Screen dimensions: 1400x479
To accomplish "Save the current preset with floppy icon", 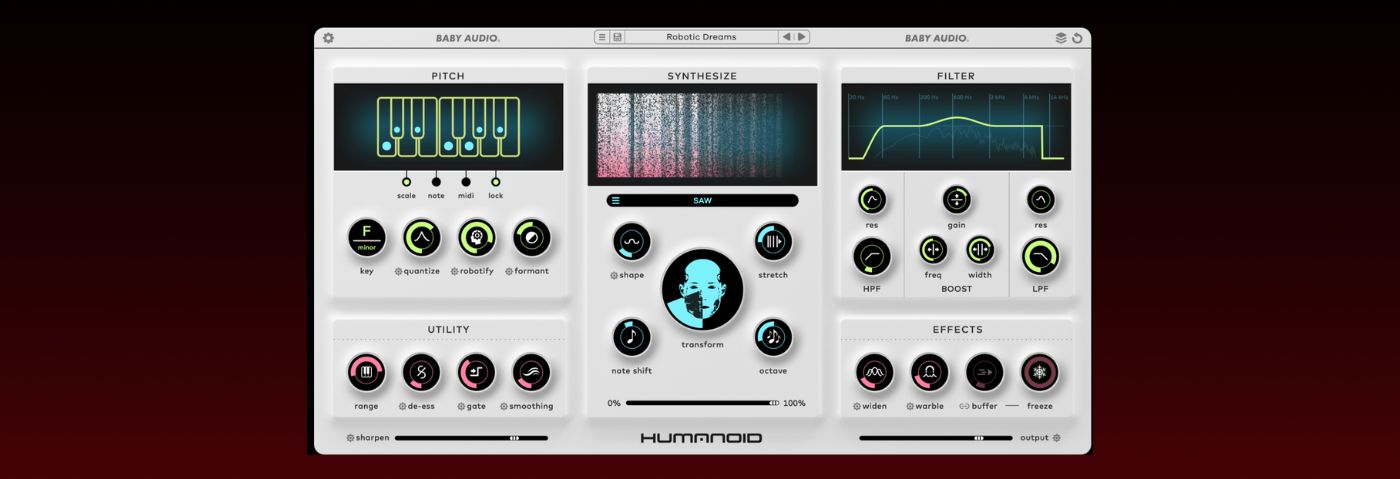I will point(617,37).
